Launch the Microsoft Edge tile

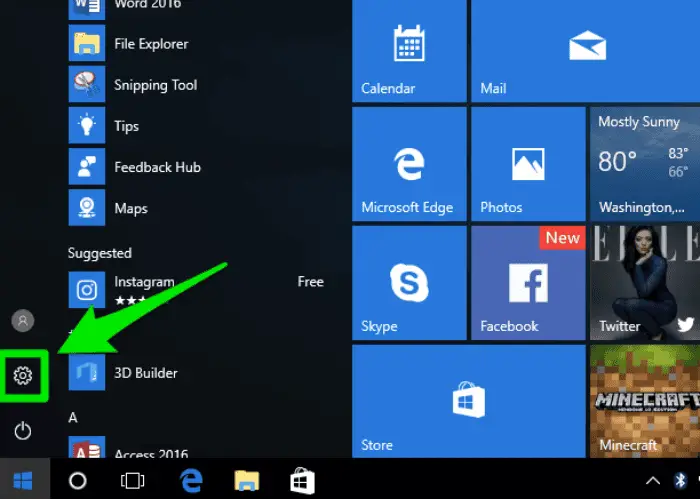409,164
